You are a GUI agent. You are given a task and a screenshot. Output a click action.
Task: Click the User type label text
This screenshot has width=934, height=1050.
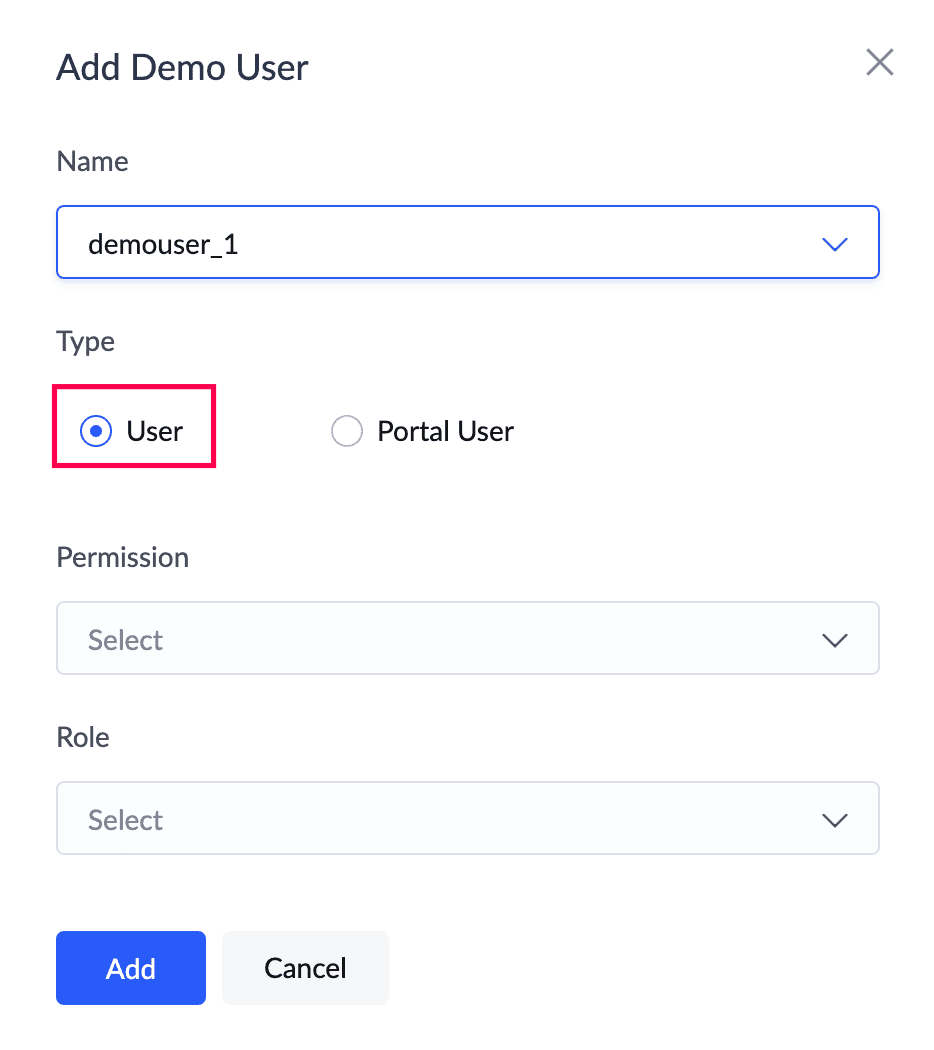tap(155, 432)
